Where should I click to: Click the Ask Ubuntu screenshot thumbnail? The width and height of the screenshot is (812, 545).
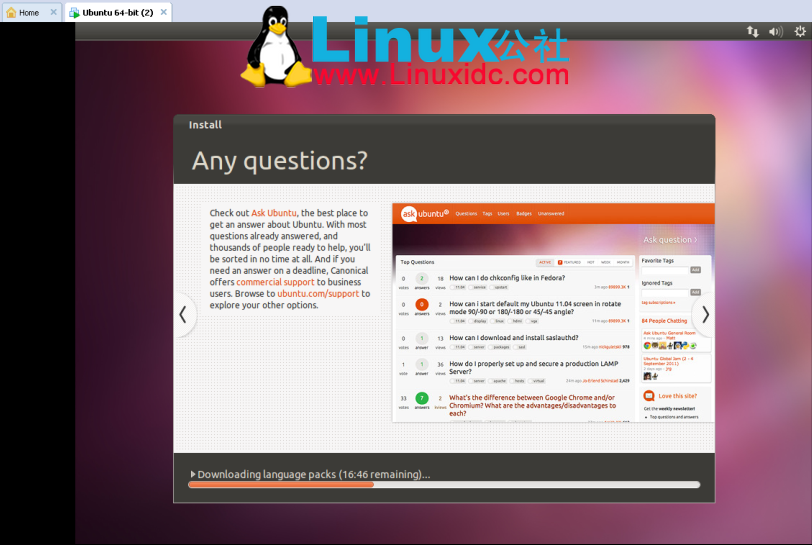click(553, 312)
